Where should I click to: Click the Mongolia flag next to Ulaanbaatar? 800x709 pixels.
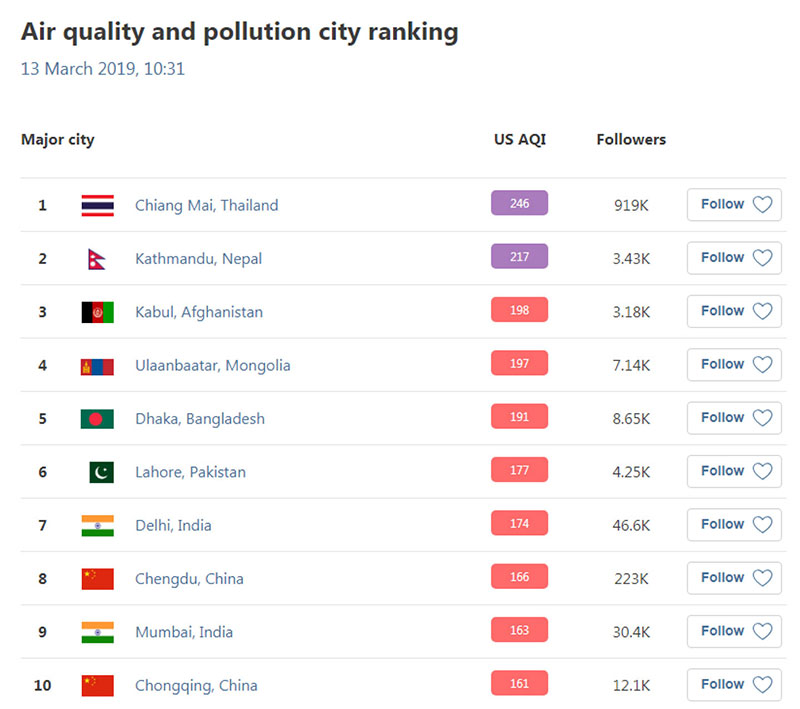[x=97, y=366]
